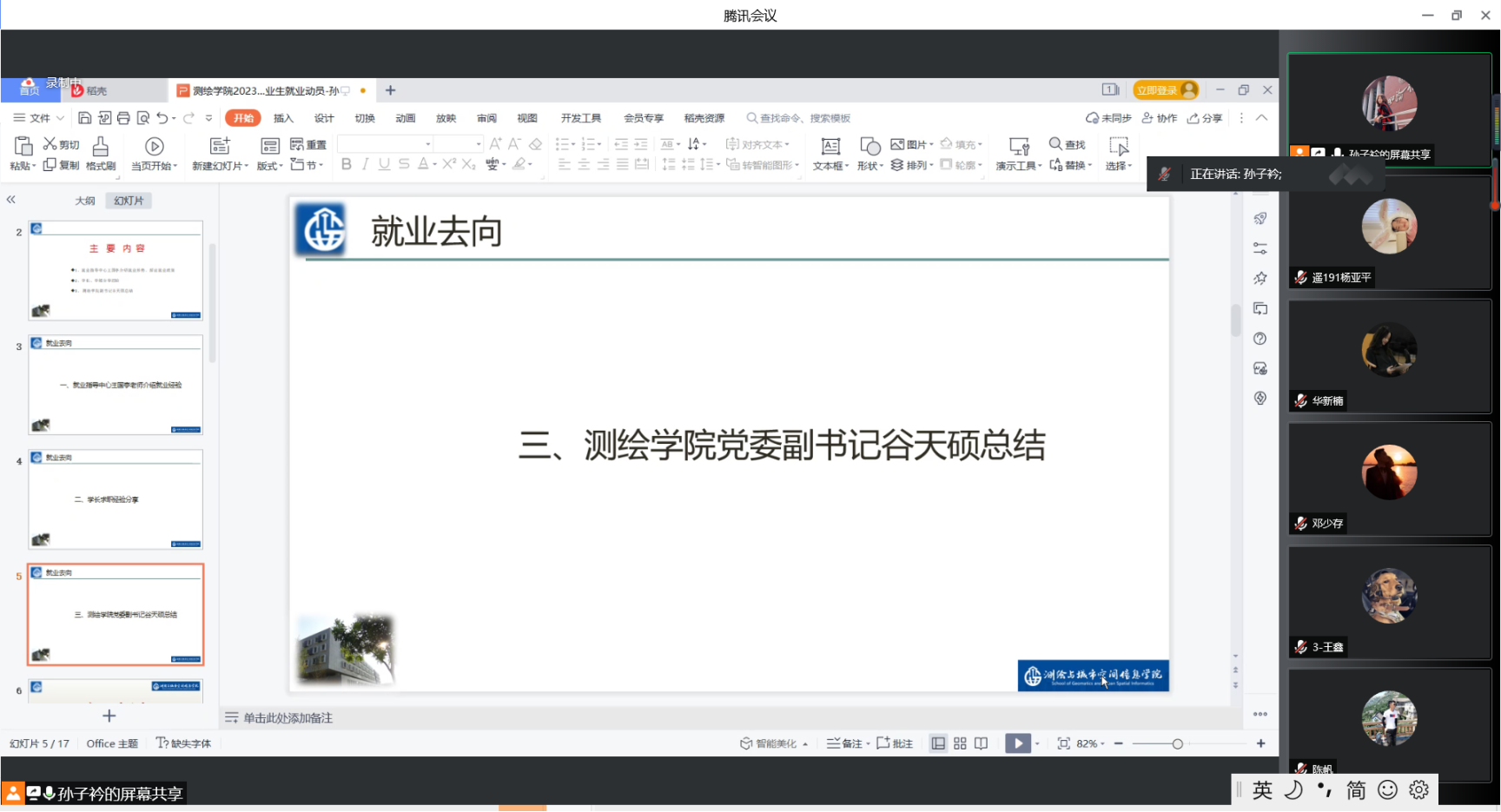This screenshot has height=812, width=1501.
Task: Open the Insert (插入) ribbon tab
Action: point(283,118)
